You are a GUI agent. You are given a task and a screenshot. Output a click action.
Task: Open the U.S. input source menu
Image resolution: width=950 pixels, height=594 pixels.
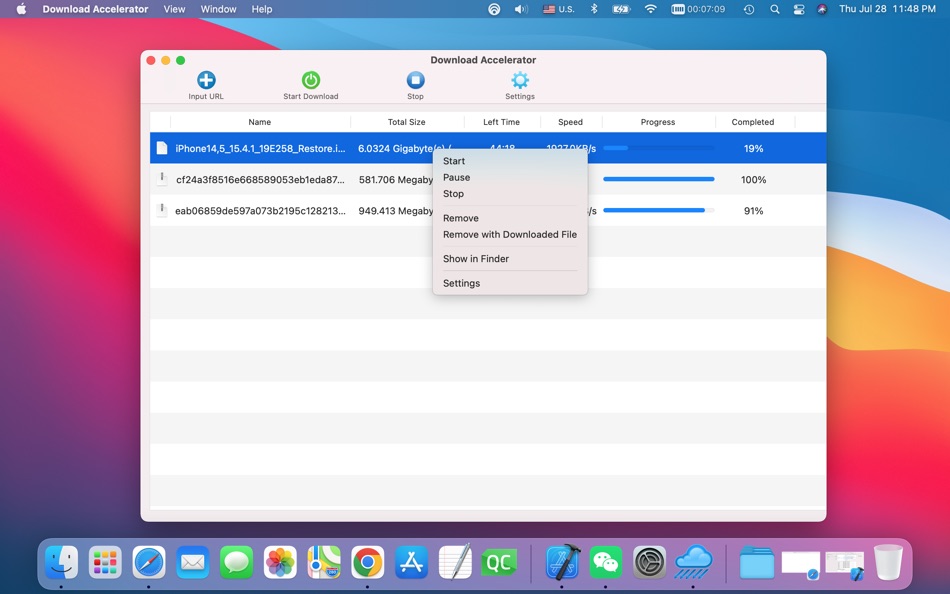pyautogui.click(x=558, y=9)
